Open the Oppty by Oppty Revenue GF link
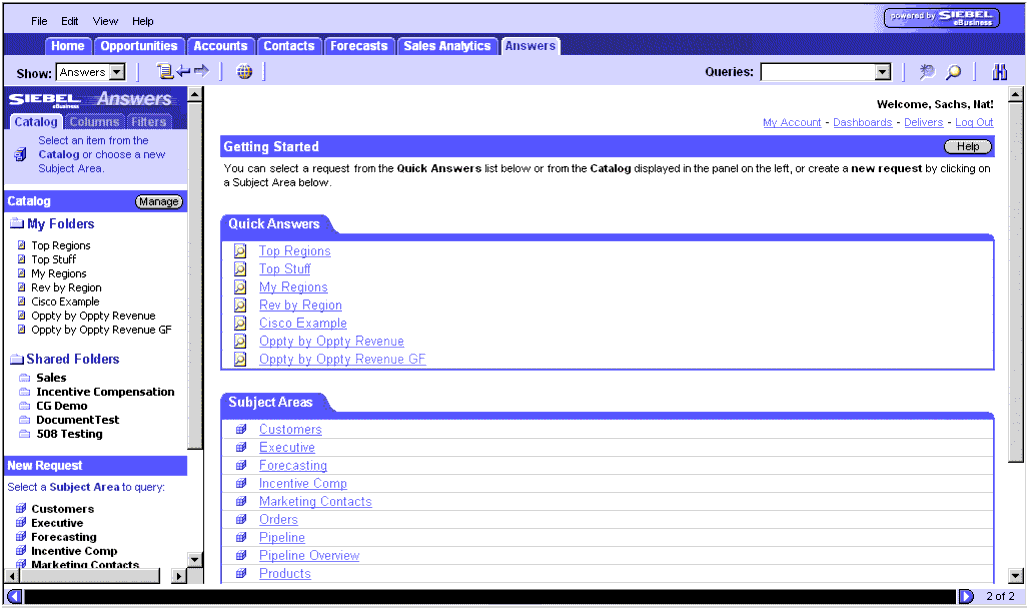 pos(343,359)
